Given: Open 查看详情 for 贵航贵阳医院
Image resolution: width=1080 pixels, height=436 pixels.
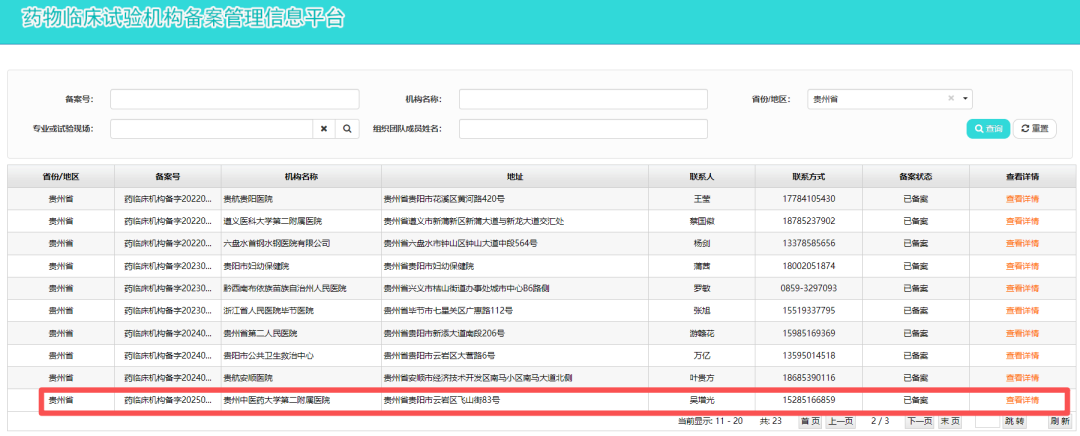Looking at the screenshot, I should click(x=1022, y=199).
